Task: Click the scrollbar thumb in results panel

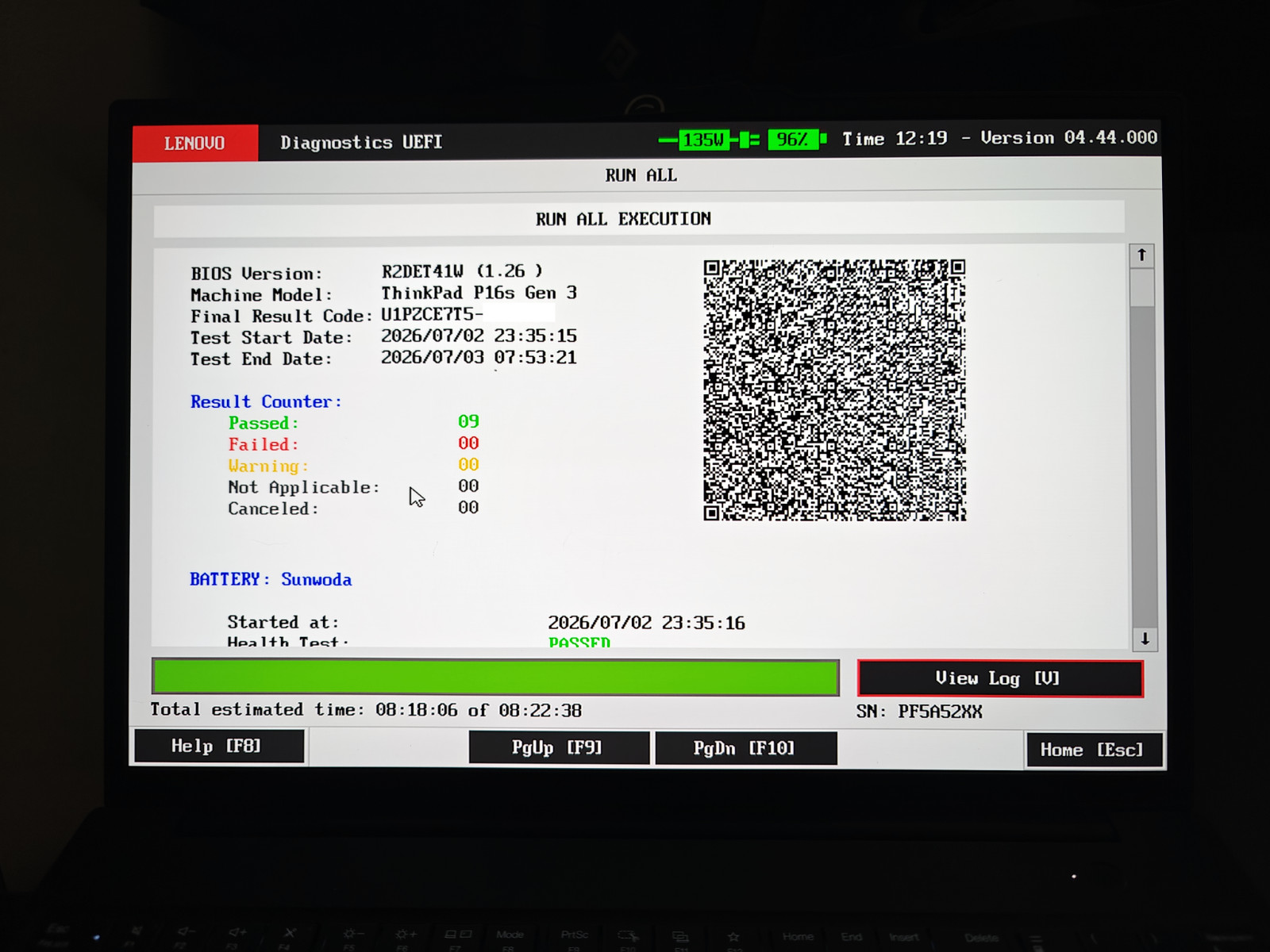Action: [x=1142, y=288]
